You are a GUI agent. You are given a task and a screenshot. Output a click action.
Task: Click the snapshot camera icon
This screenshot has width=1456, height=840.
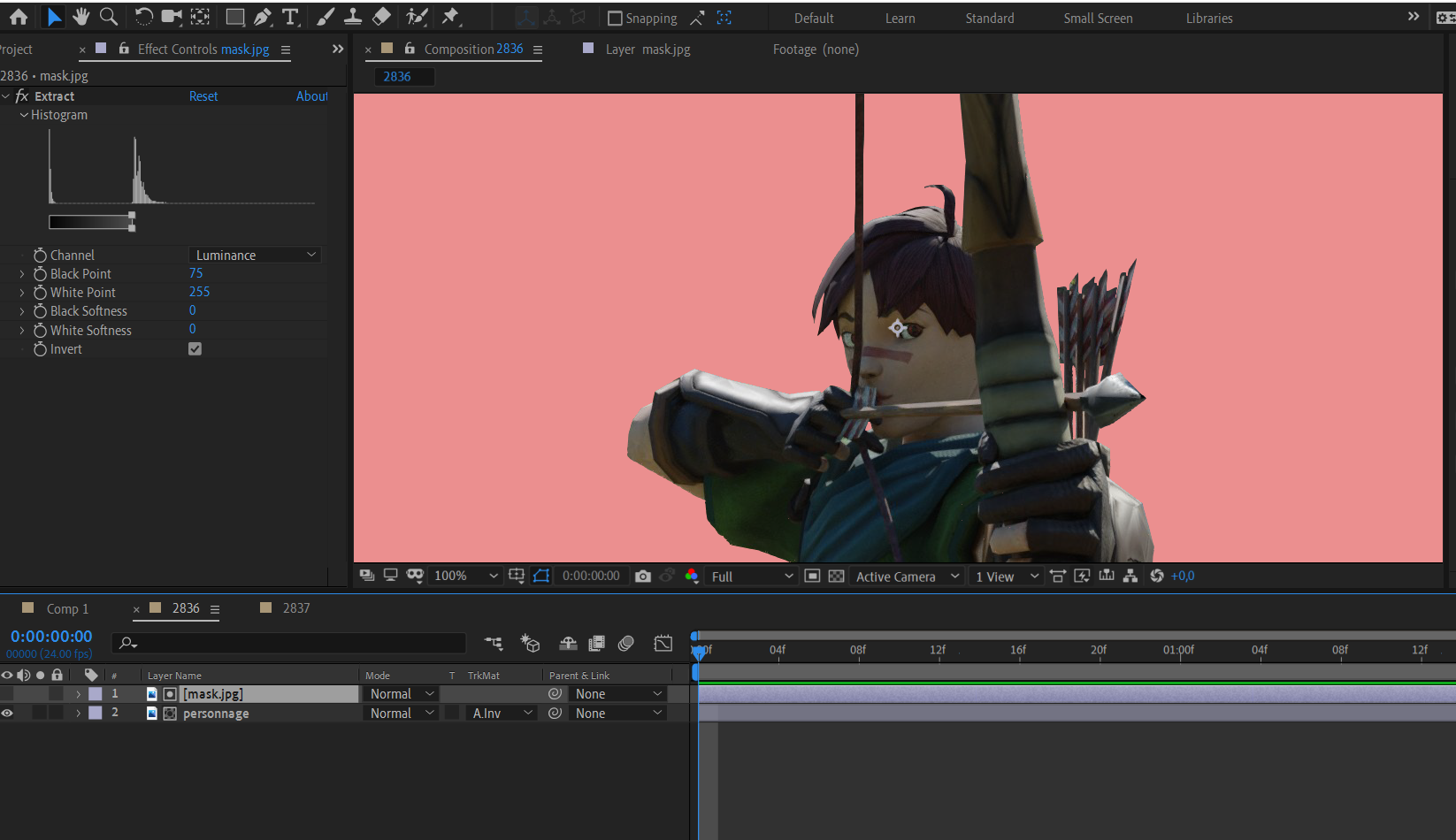coord(643,577)
